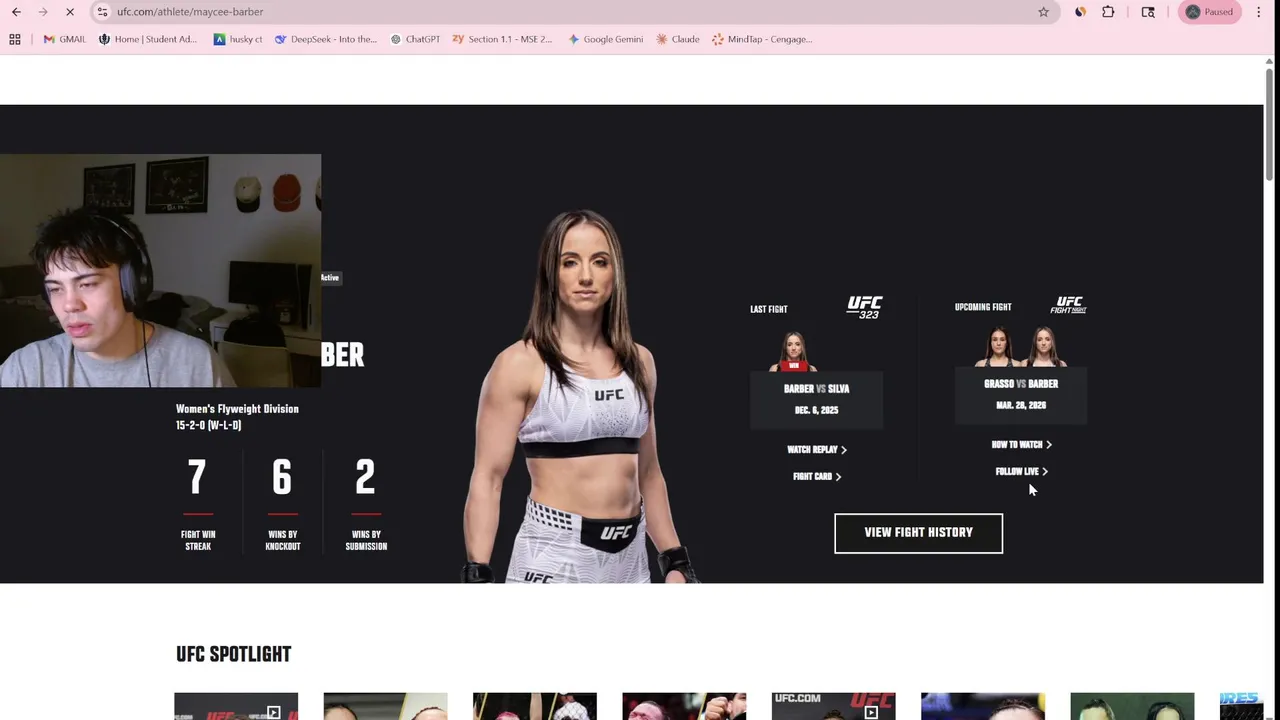Click the Watch Replay link
Image resolution: width=1280 pixels, height=720 pixels.
pos(817,450)
